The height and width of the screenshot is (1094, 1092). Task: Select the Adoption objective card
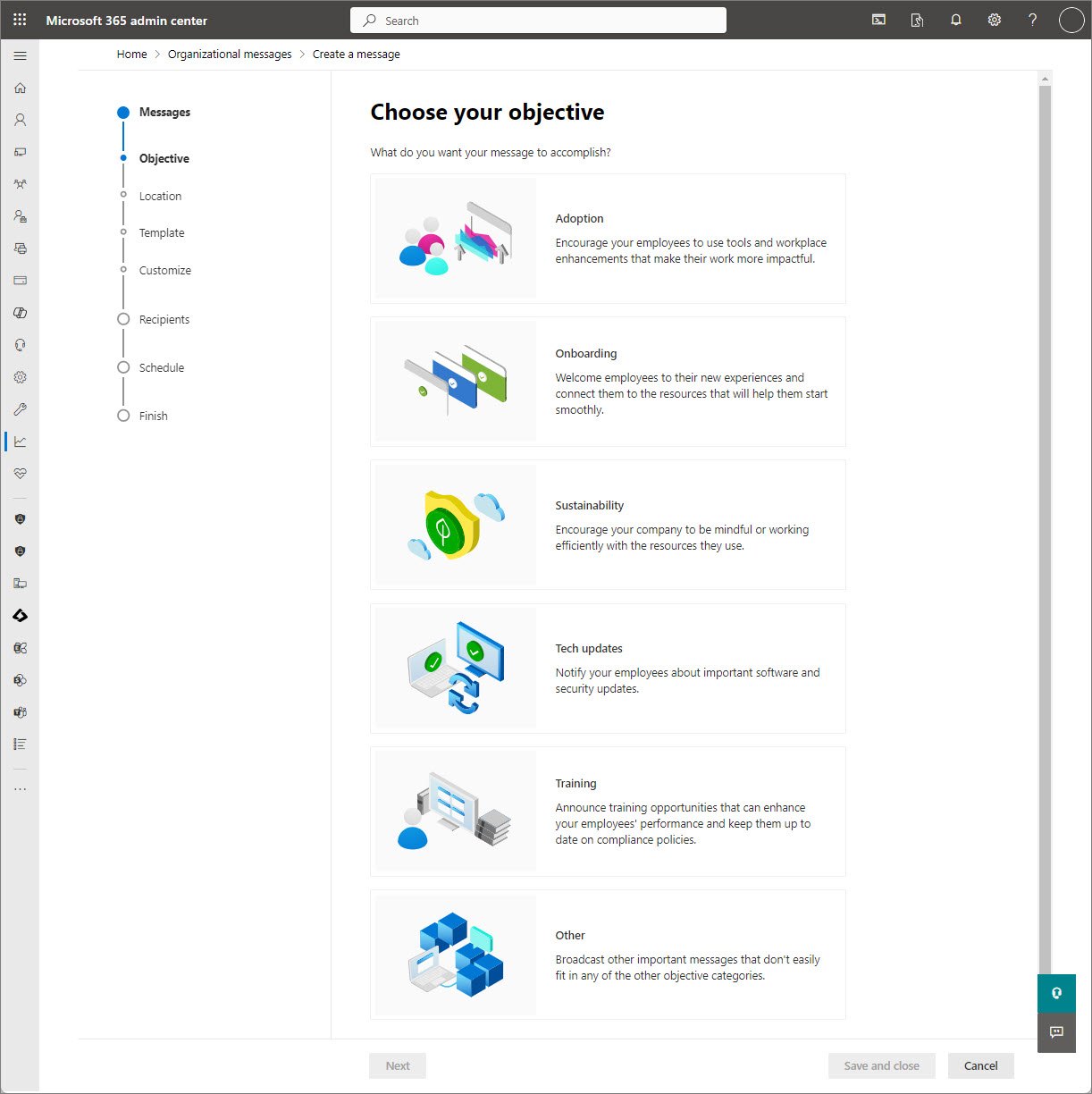click(608, 239)
